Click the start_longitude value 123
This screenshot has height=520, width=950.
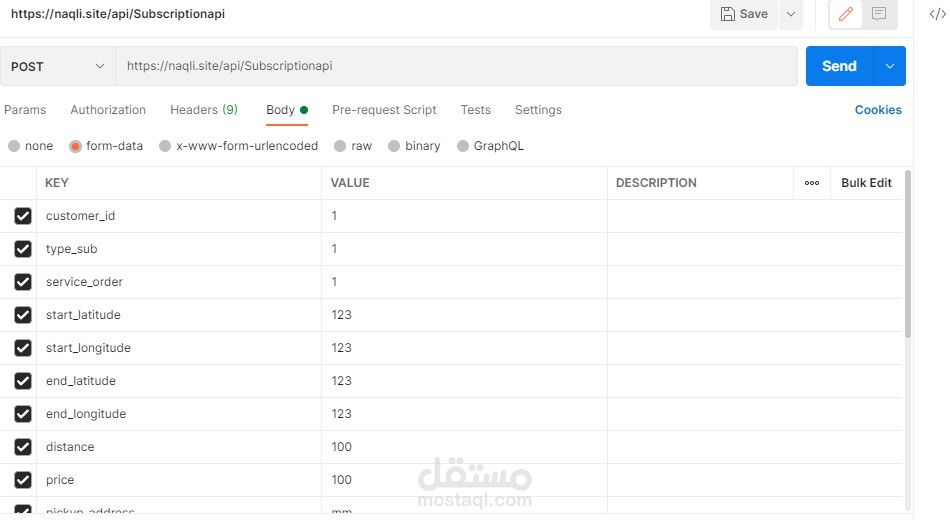point(341,348)
